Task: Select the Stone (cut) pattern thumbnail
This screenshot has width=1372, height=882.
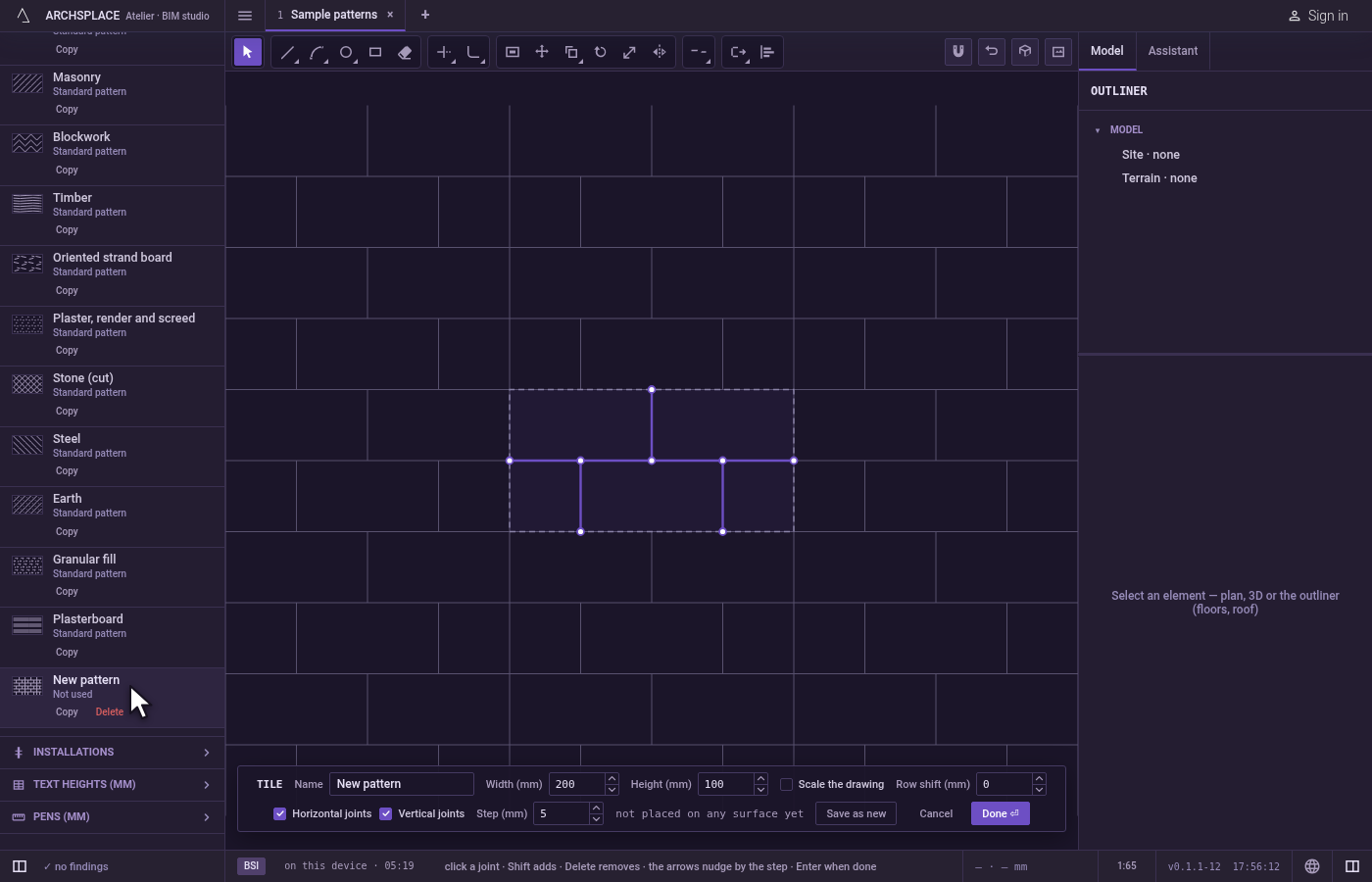Action: tap(27, 384)
